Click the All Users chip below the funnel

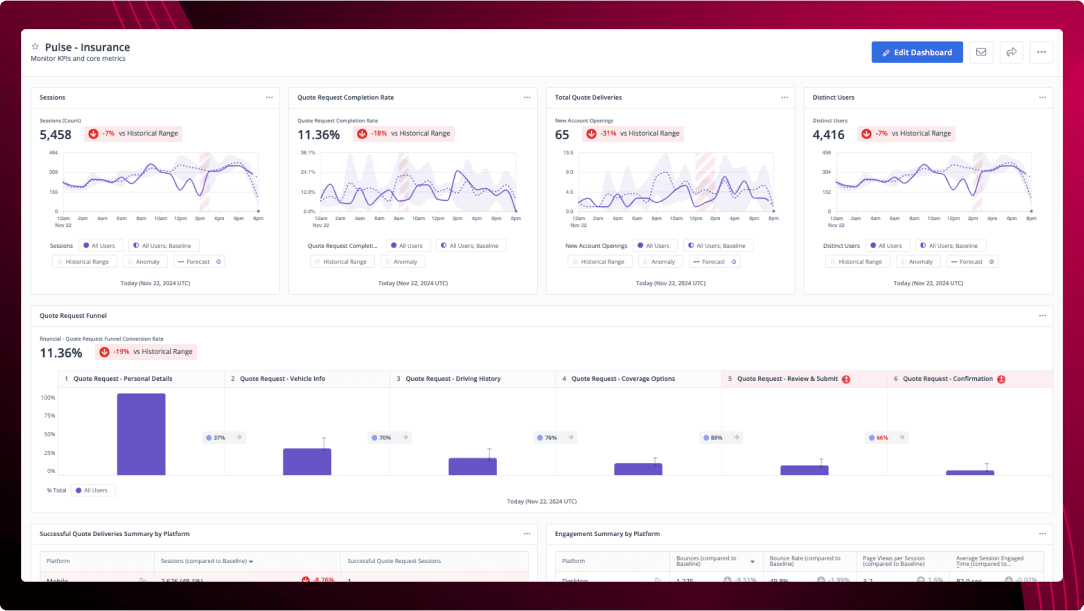click(x=93, y=490)
